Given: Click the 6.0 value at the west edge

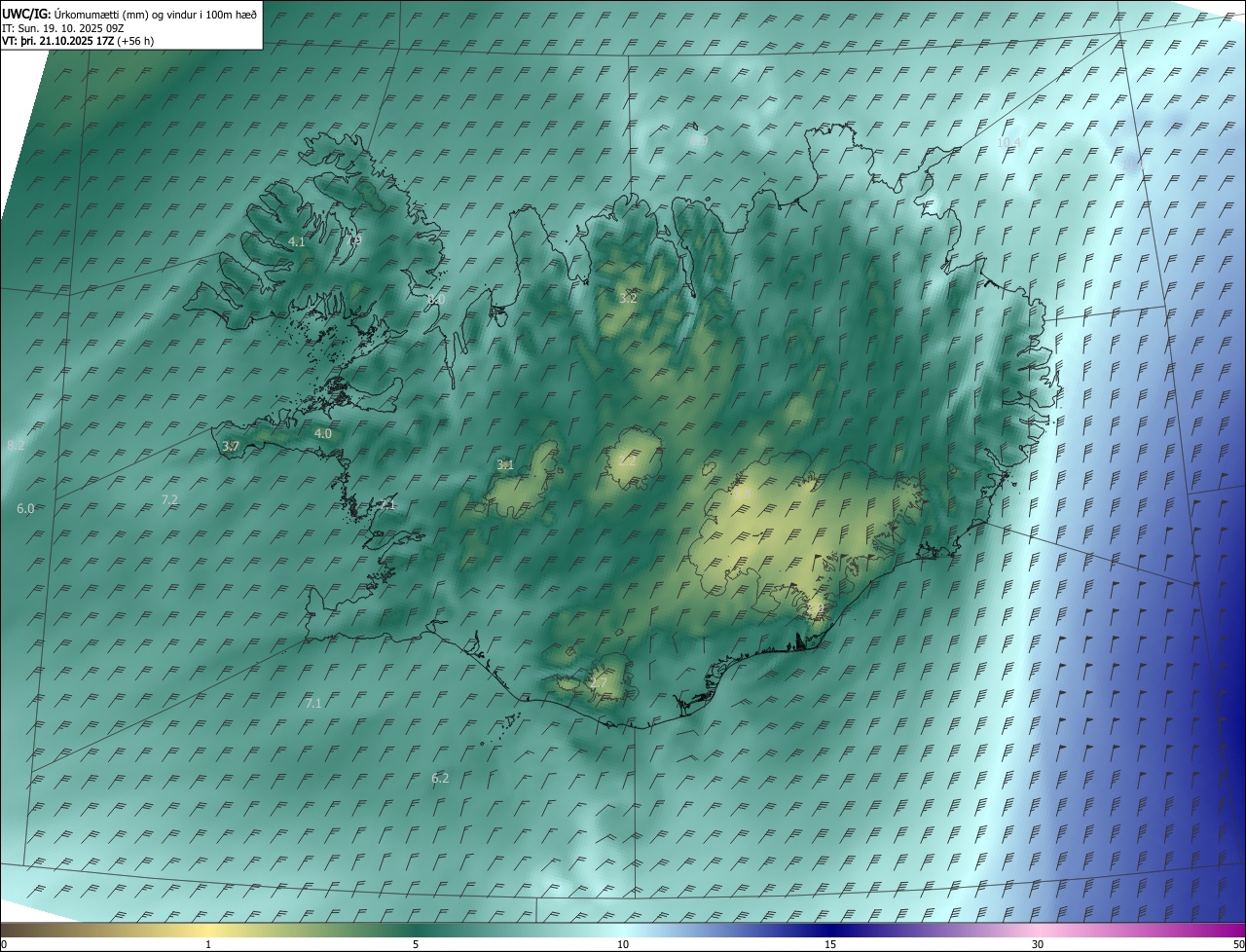Looking at the screenshot, I should click(25, 508).
